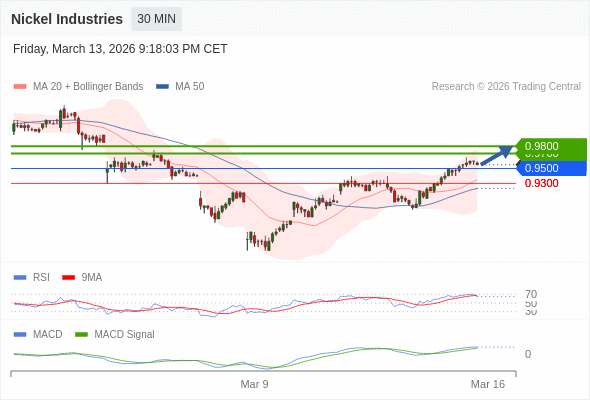590x400 pixels.
Task: Click the red 9MA legend swatch
Action: point(68,278)
